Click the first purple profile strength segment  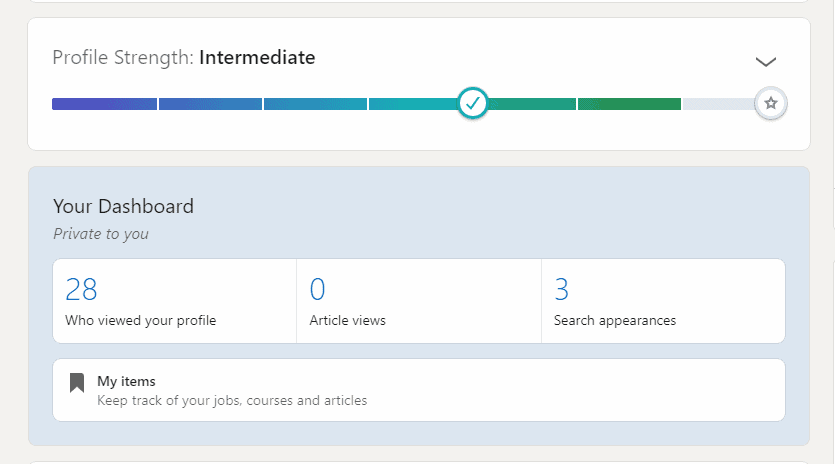point(104,104)
